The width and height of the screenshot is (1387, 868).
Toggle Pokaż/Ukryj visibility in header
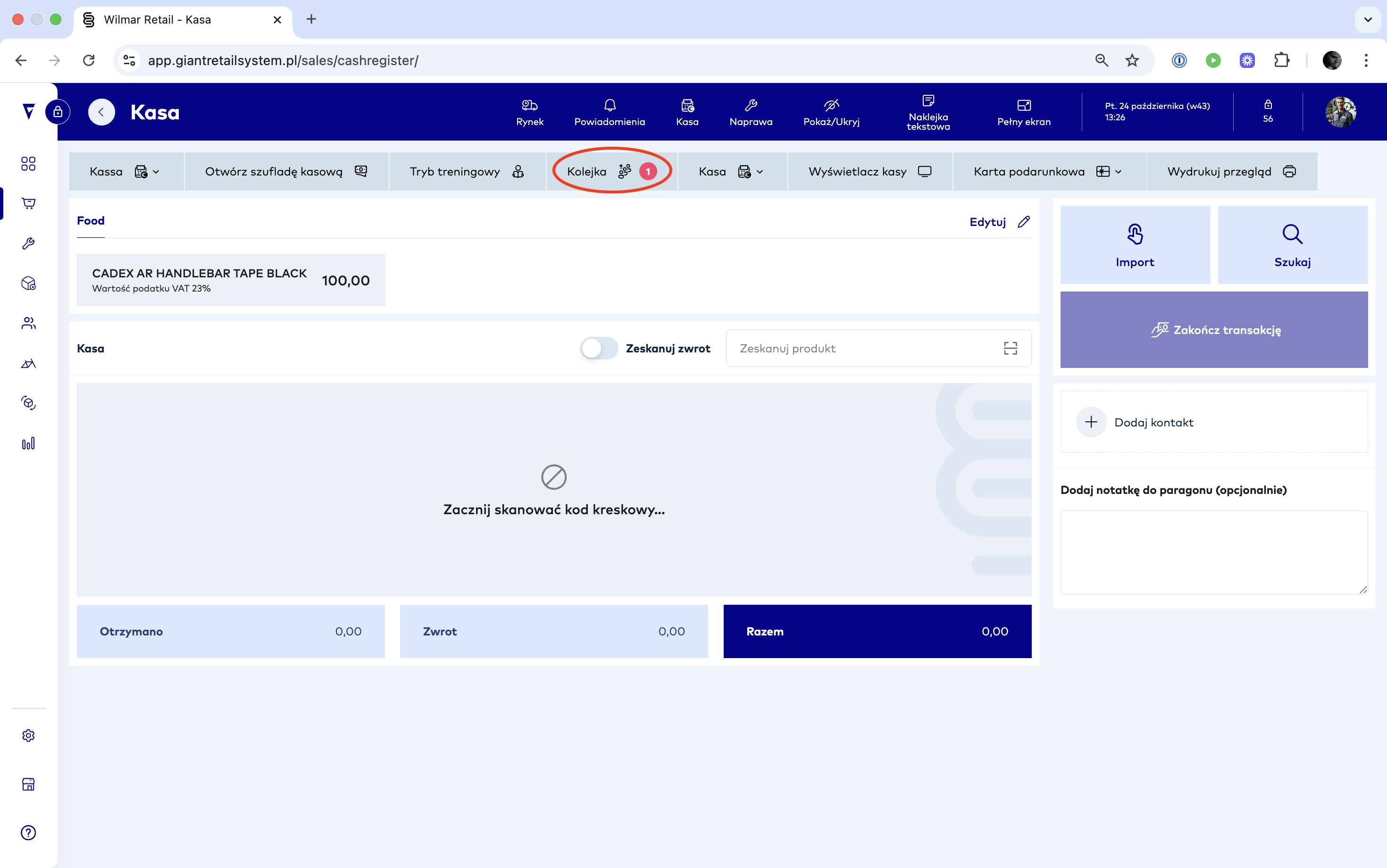831,112
